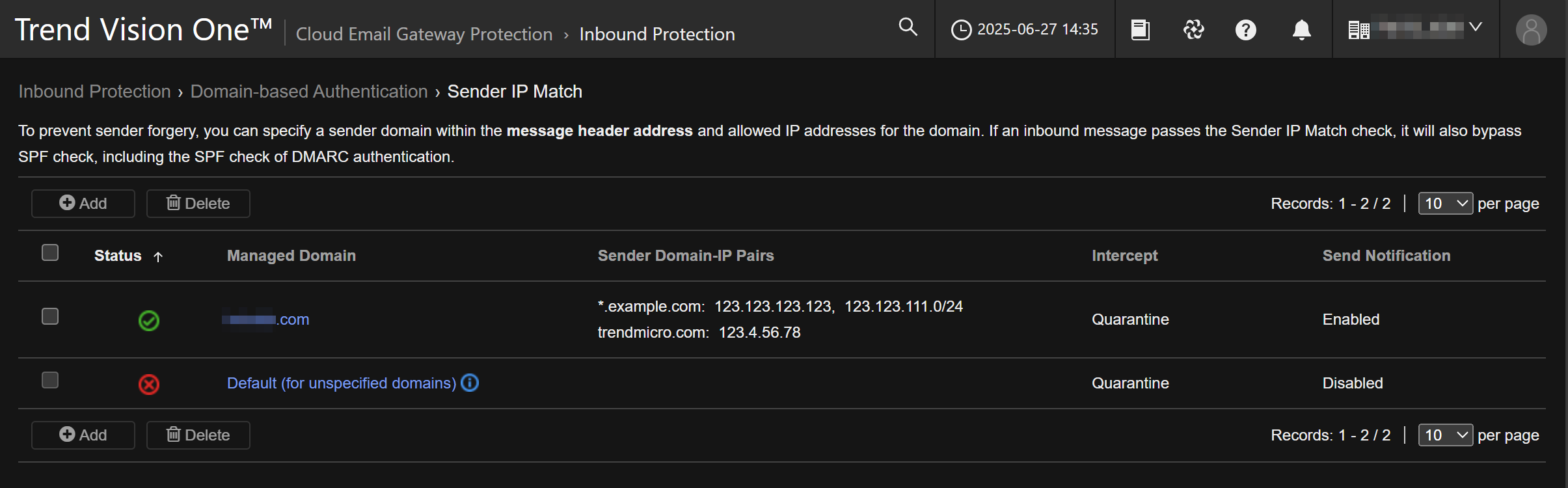Click the red disabled status icon

click(149, 384)
